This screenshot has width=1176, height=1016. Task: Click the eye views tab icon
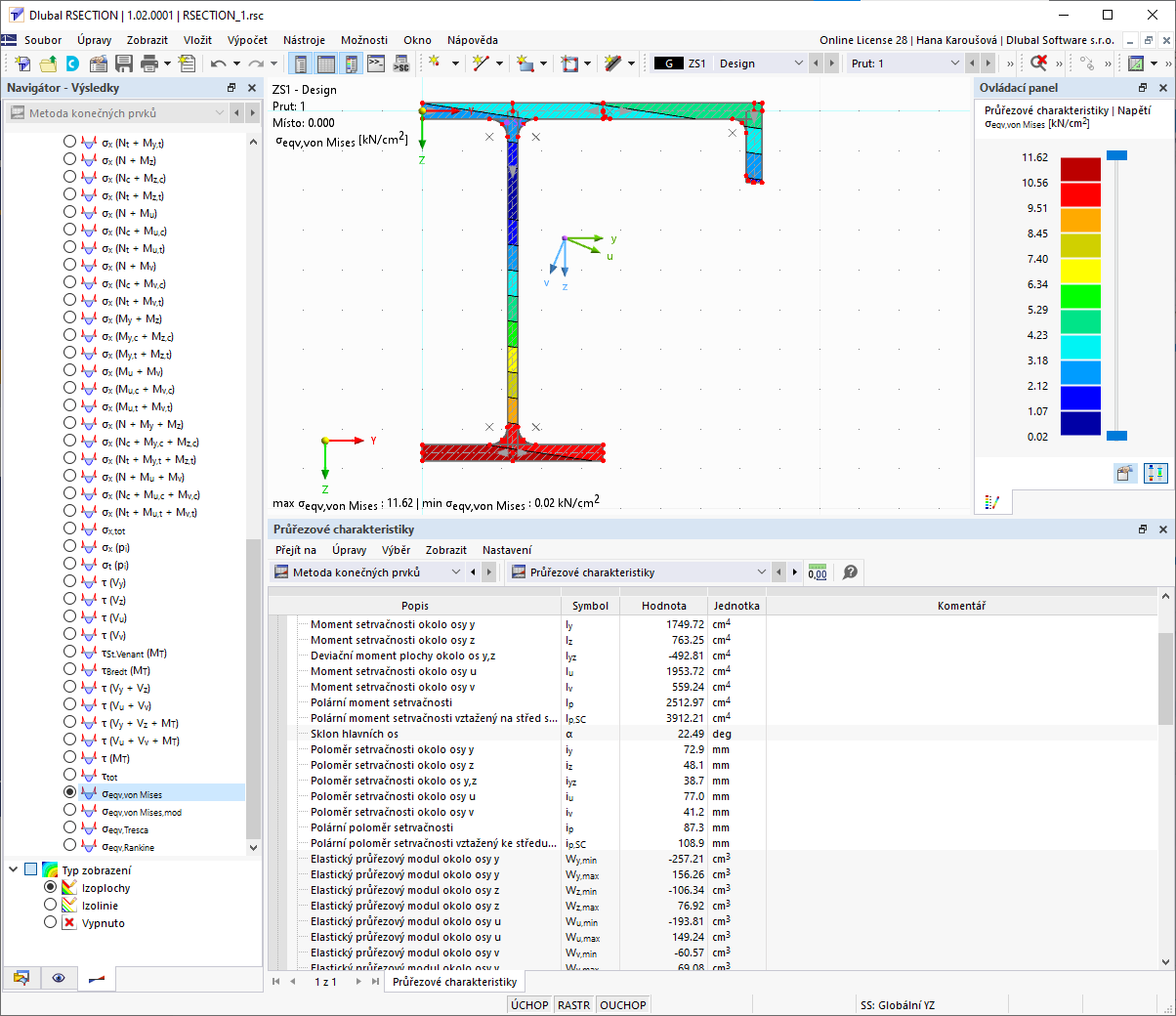tap(59, 978)
